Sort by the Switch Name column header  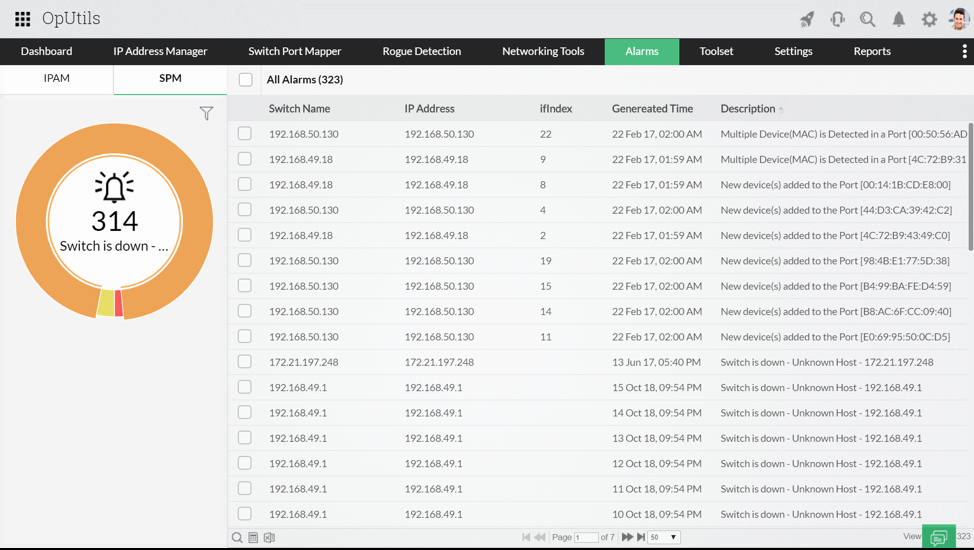[x=299, y=109]
